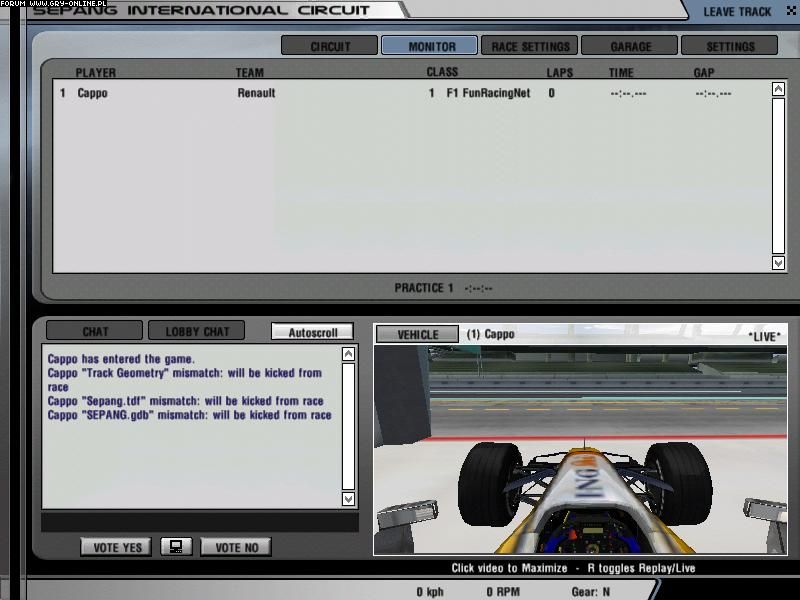The height and width of the screenshot is (600, 800).
Task: Select player name Cappo in the list
Action: [92, 93]
